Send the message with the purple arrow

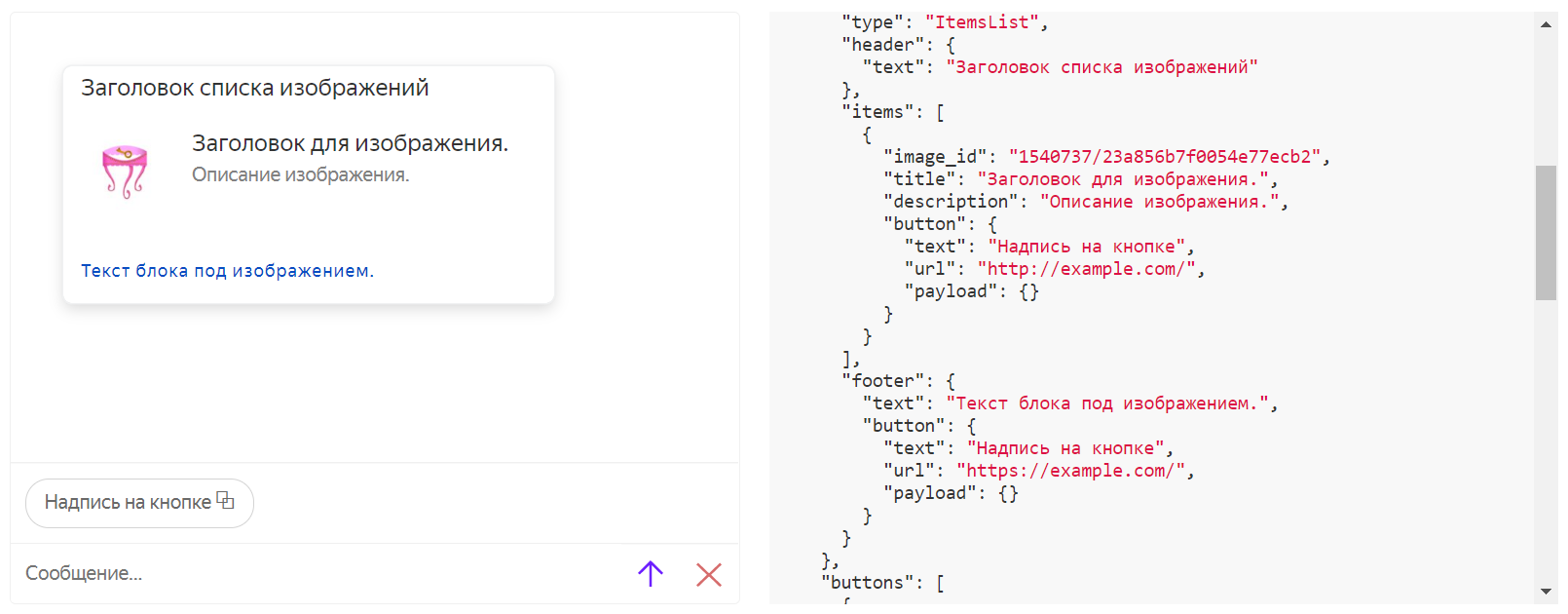(x=650, y=574)
